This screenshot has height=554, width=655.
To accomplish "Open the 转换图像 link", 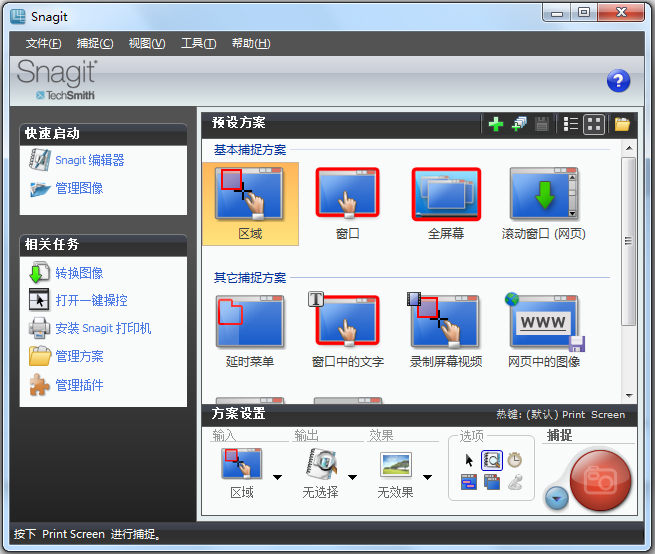I will (79, 273).
